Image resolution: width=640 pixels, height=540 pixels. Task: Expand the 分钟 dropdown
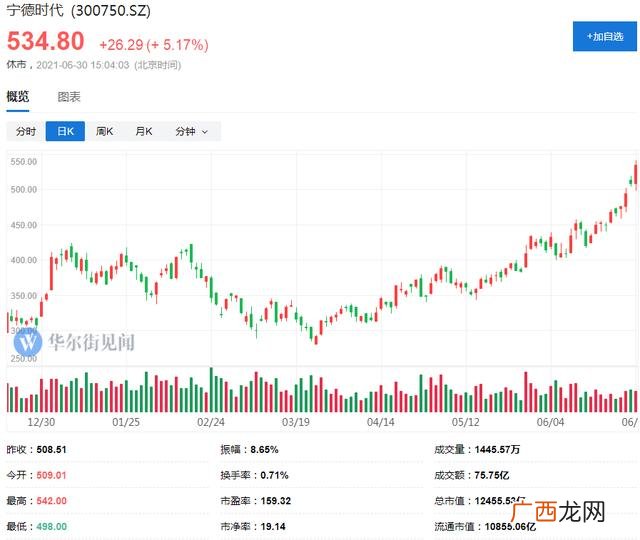[x=191, y=131]
